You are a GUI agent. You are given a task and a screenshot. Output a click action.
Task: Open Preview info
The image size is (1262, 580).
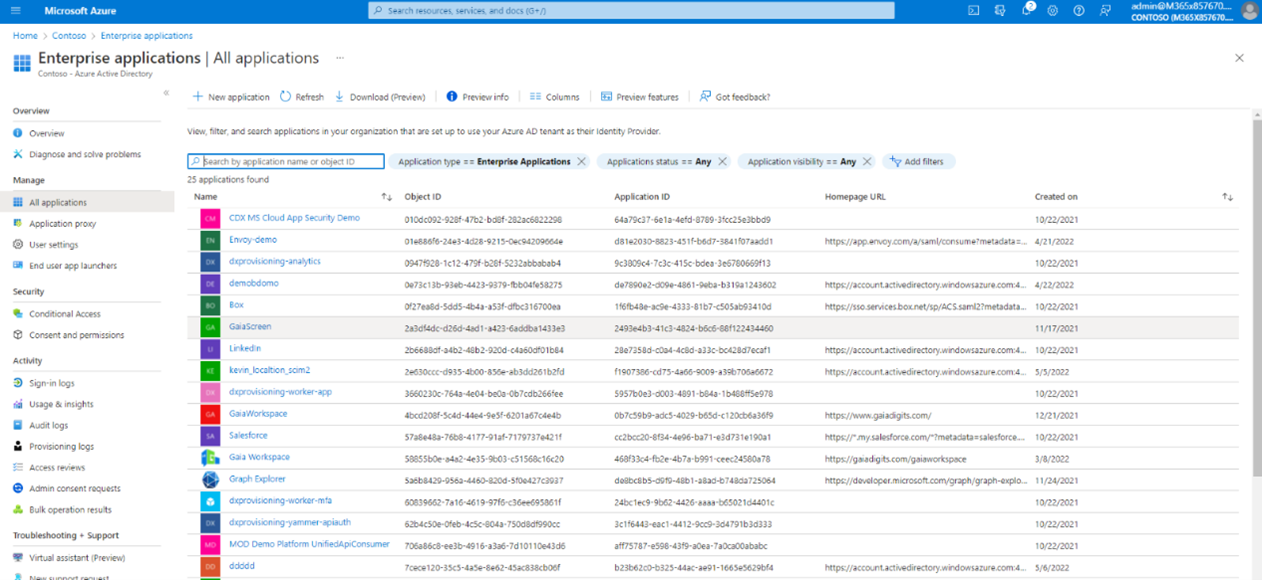(477, 97)
